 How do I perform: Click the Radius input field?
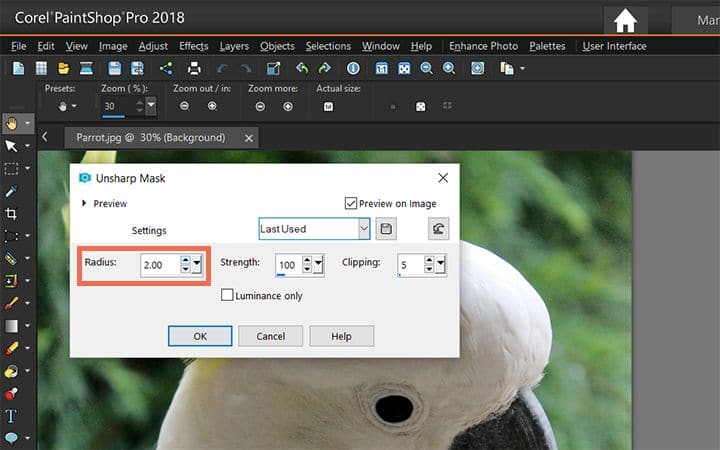tap(160, 265)
